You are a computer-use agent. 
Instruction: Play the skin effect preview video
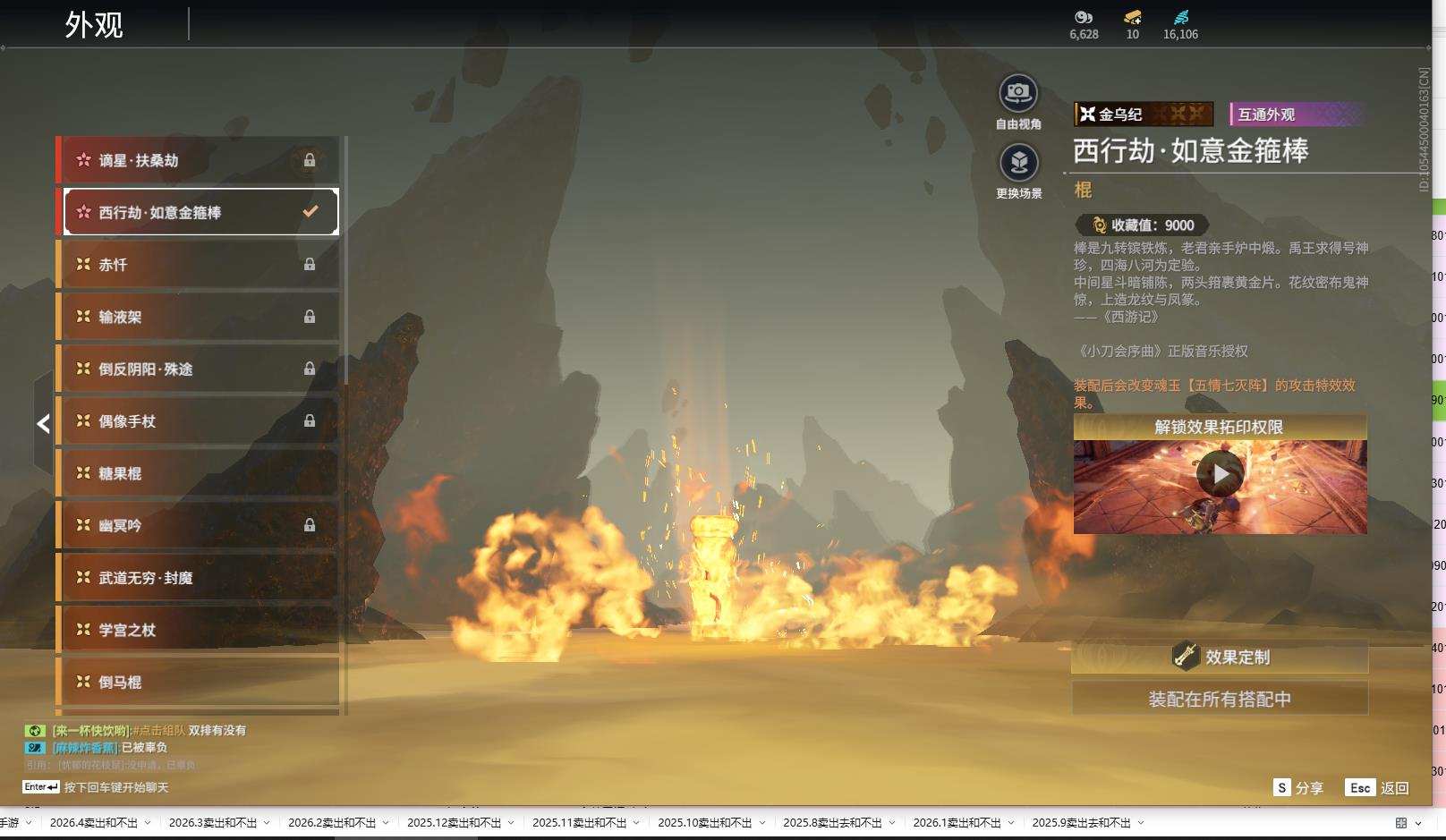tap(1220, 474)
